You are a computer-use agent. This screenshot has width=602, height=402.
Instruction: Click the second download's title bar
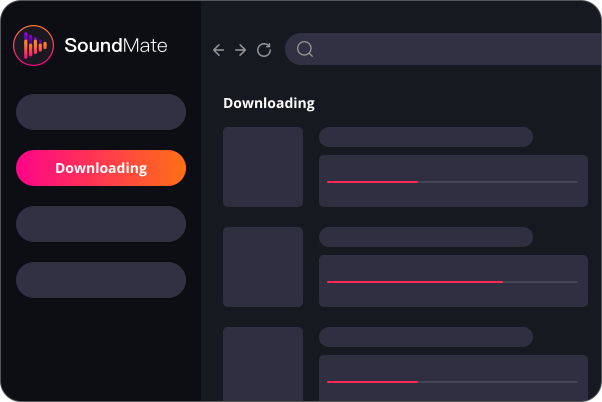426,237
